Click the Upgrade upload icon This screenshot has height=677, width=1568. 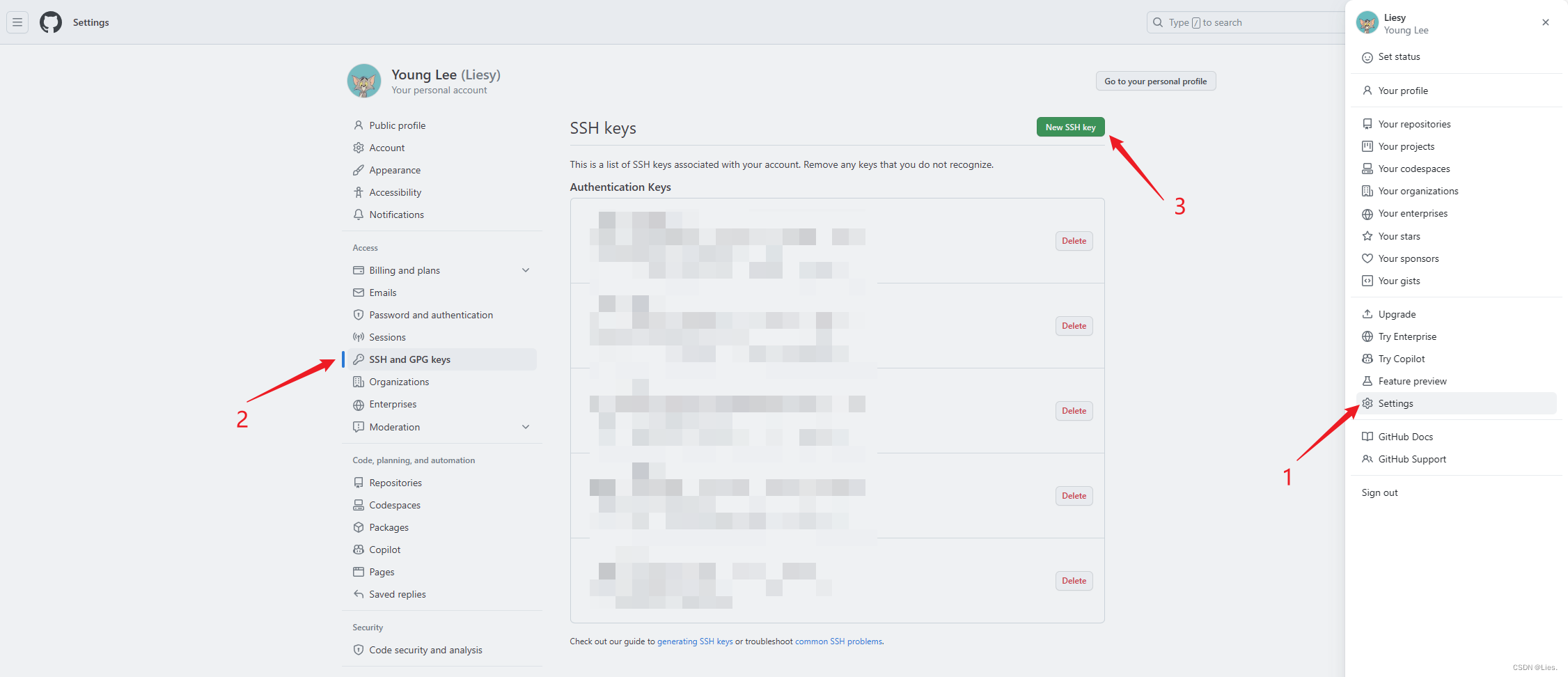coord(1367,314)
